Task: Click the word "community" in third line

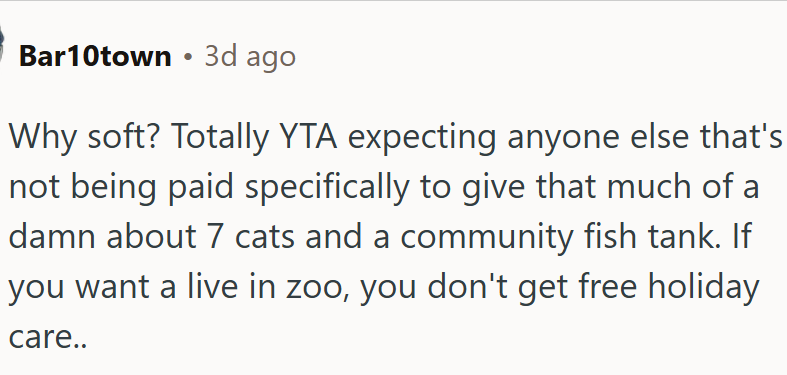Action: coord(486,238)
